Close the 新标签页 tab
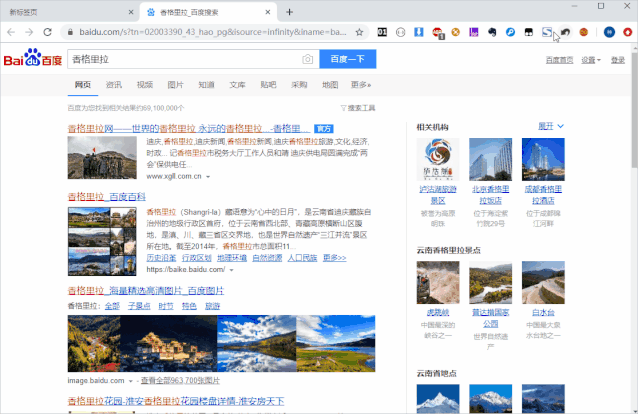 click(131, 12)
